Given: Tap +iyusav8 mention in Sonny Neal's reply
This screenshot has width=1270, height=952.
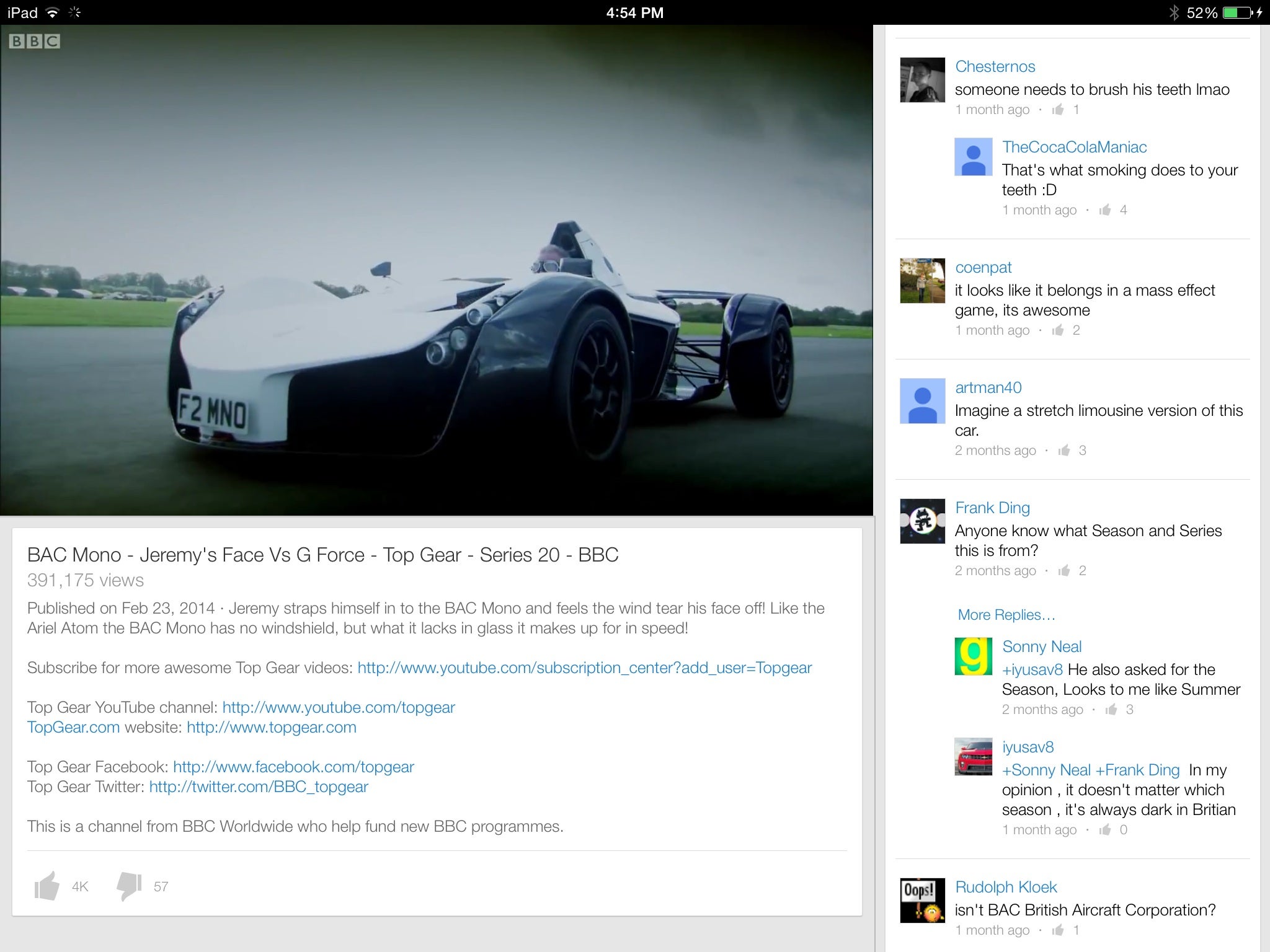Looking at the screenshot, I should tap(1032, 669).
